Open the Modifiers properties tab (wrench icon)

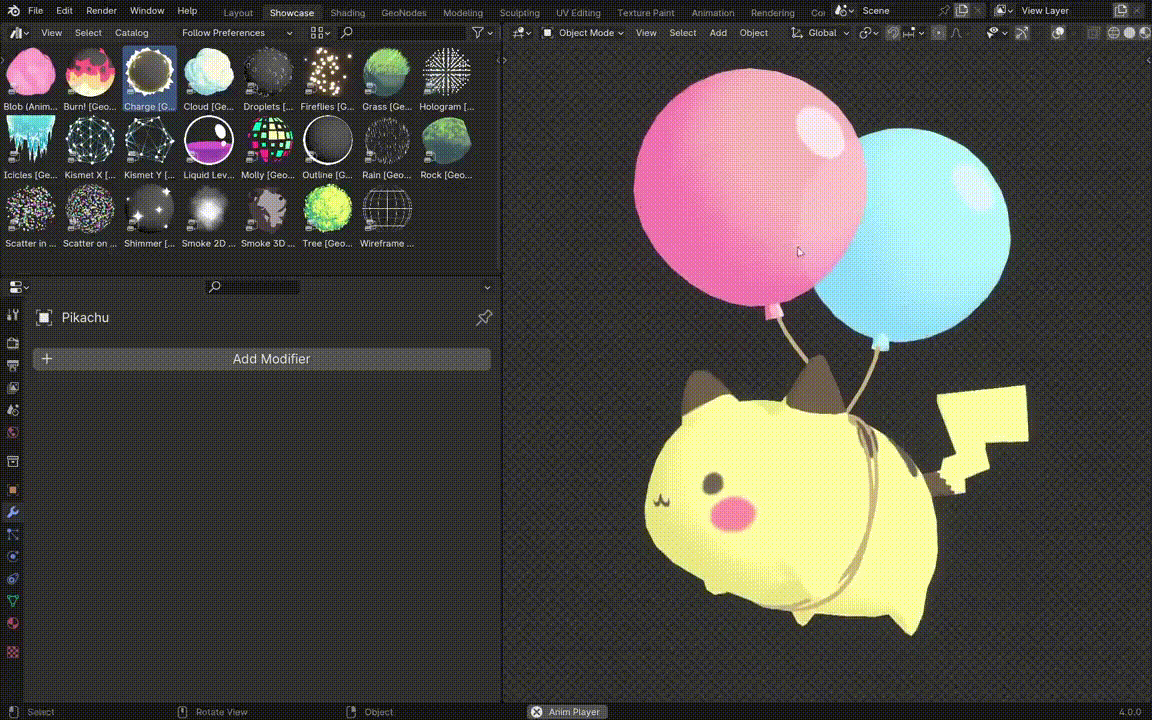point(13,512)
